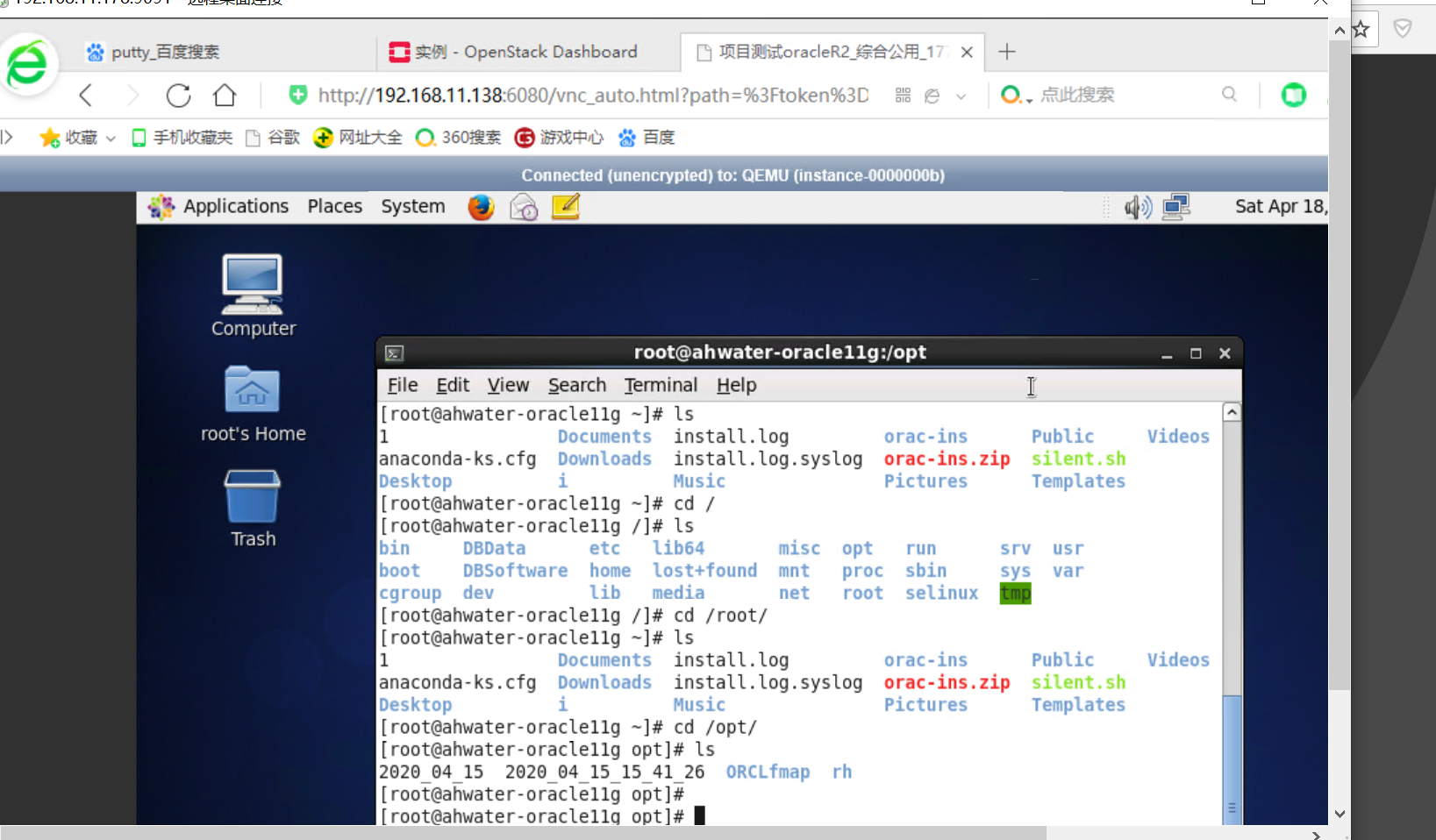1436x840 pixels.
Task: Open the terminal Help menu
Action: point(736,386)
